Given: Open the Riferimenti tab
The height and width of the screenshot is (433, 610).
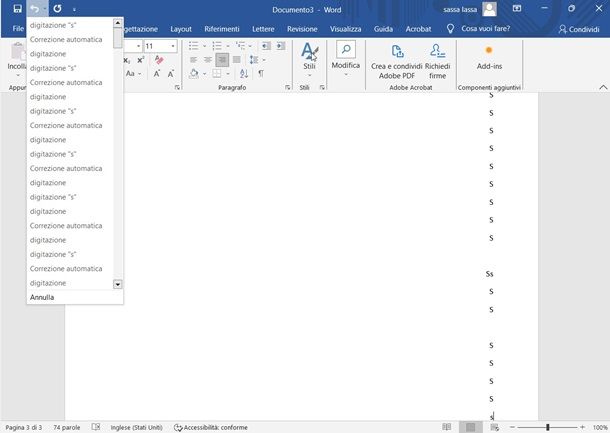Looking at the screenshot, I should (x=222, y=29).
